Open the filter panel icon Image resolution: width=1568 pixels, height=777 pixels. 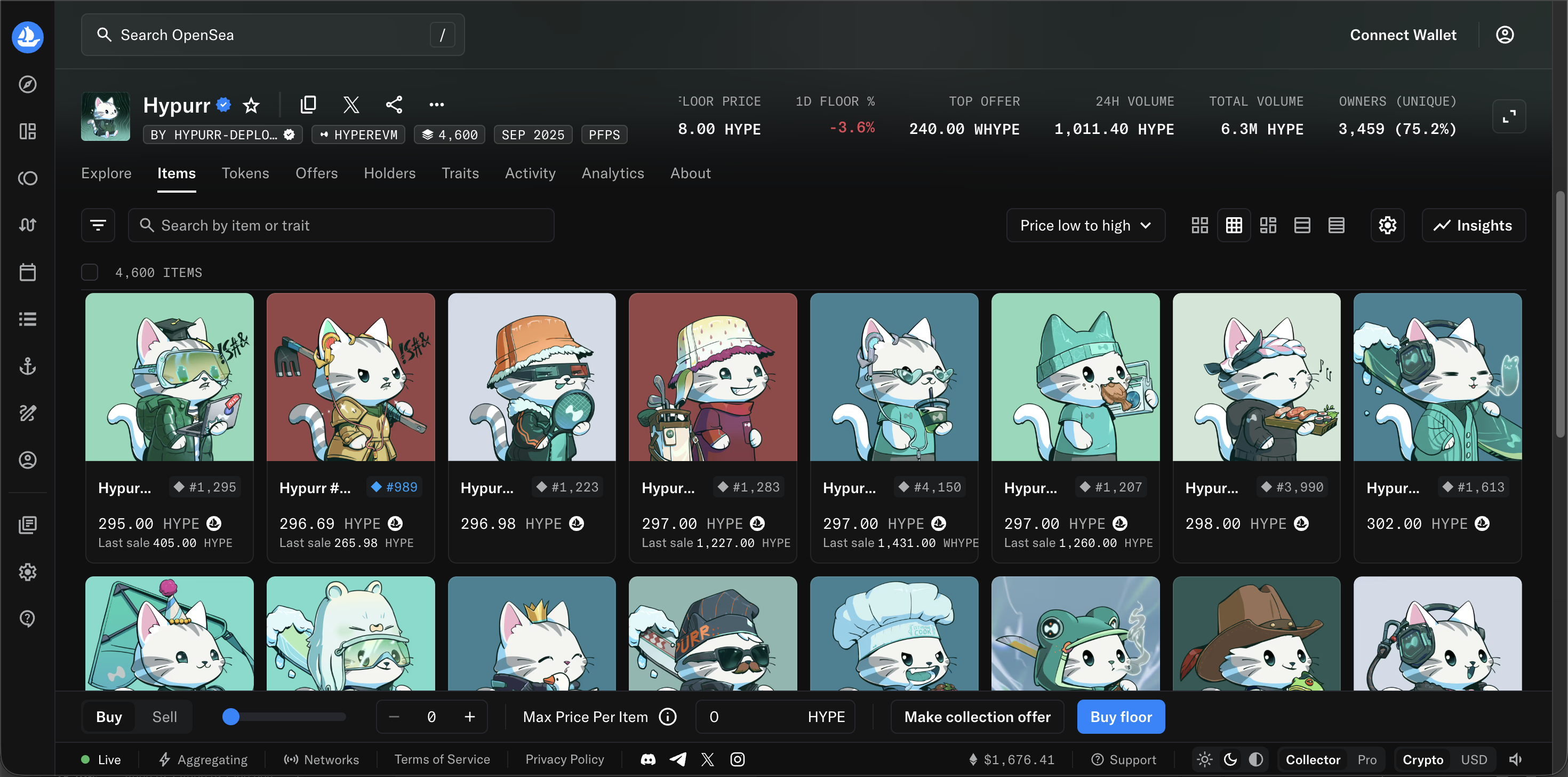click(98, 225)
